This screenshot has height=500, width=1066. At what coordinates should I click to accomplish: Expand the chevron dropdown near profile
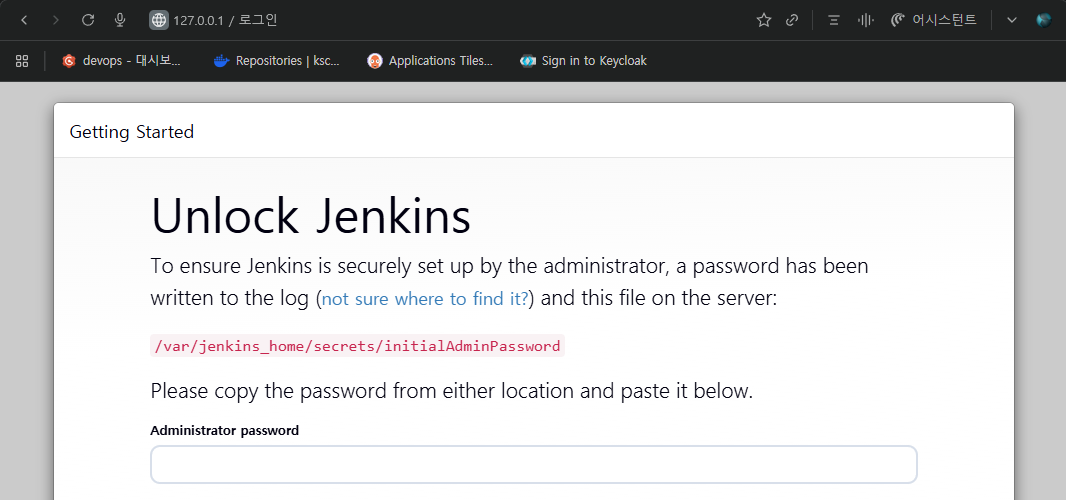[1012, 20]
